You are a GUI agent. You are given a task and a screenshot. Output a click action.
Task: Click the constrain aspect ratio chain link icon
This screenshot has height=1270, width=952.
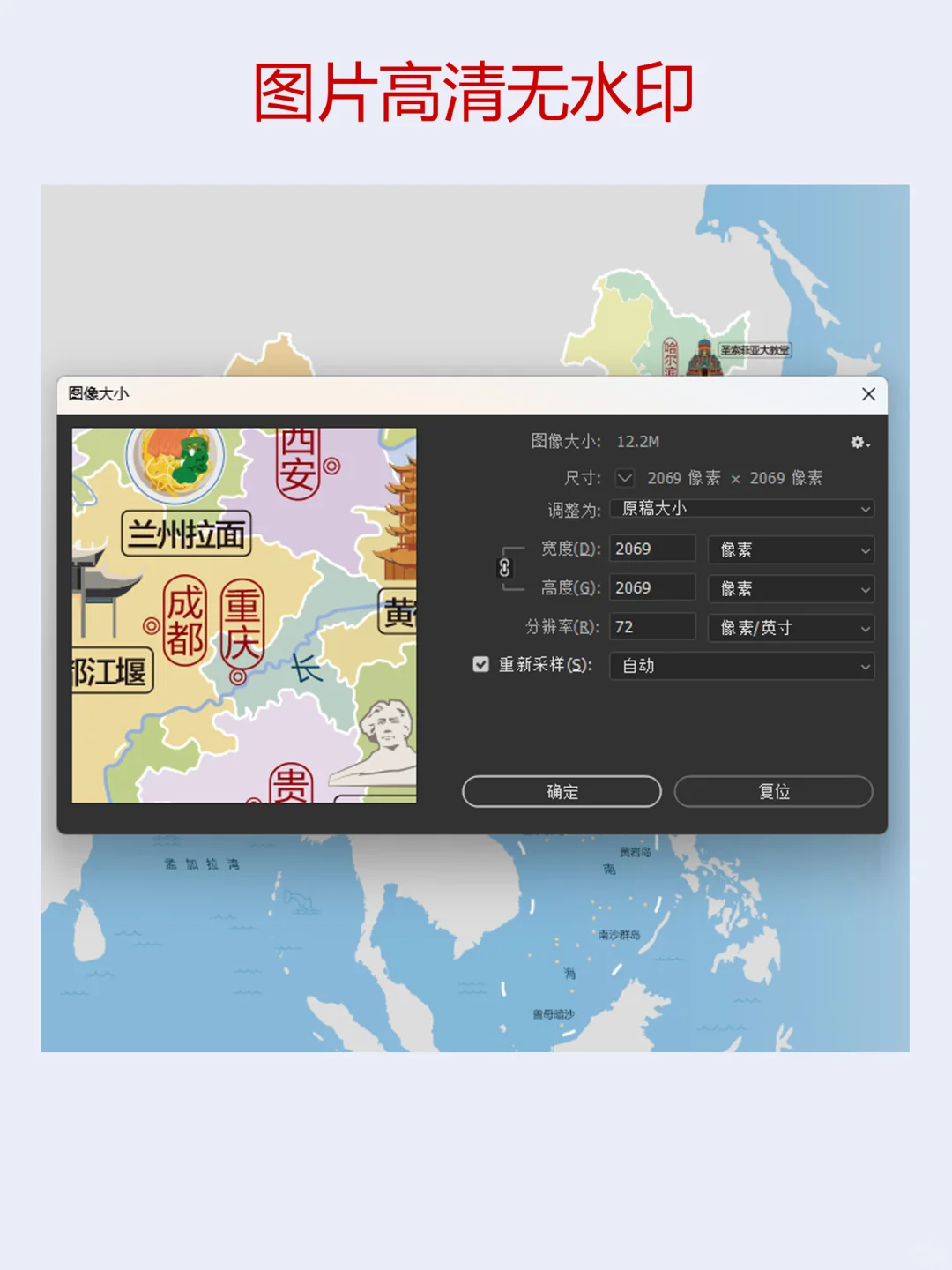pos(502,569)
